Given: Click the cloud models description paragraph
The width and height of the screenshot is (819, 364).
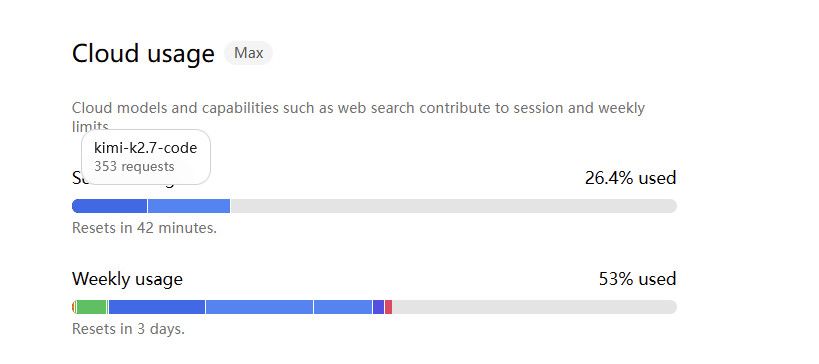Looking at the screenshot, I should coord(358,117).
